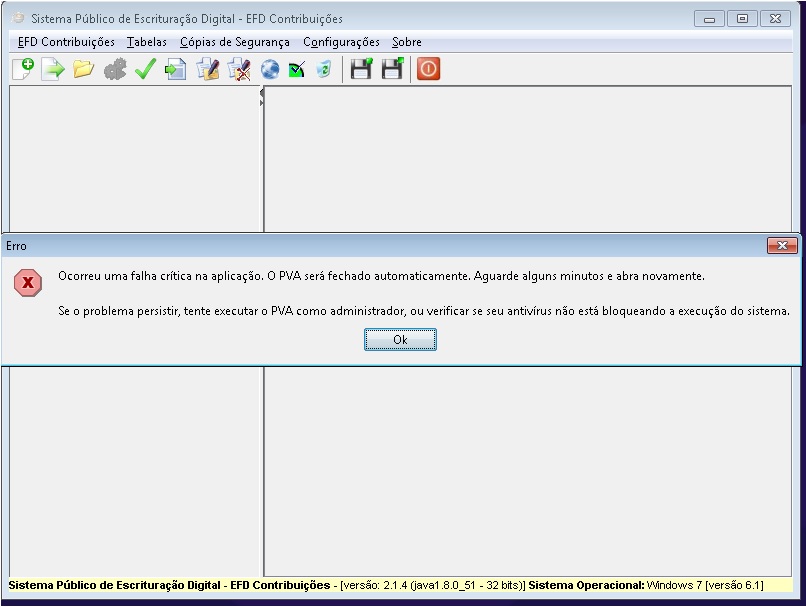Click the gray gears icon in toolbar

[x=115, y=69]
